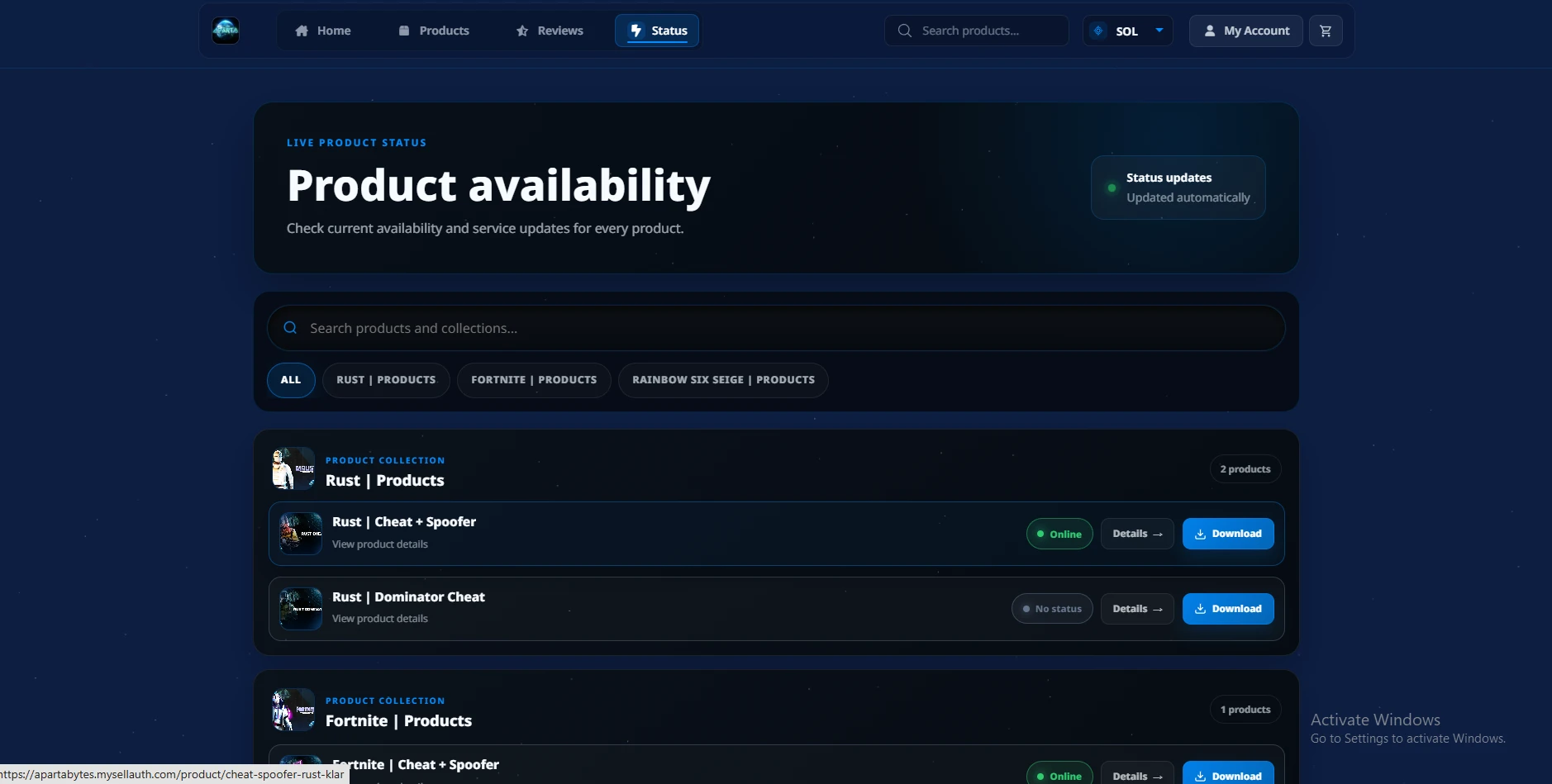Download Rust Dominator Cheat
This screenshot has height=784, width=1552.
pyautogui.click(x=1228, y=609)
